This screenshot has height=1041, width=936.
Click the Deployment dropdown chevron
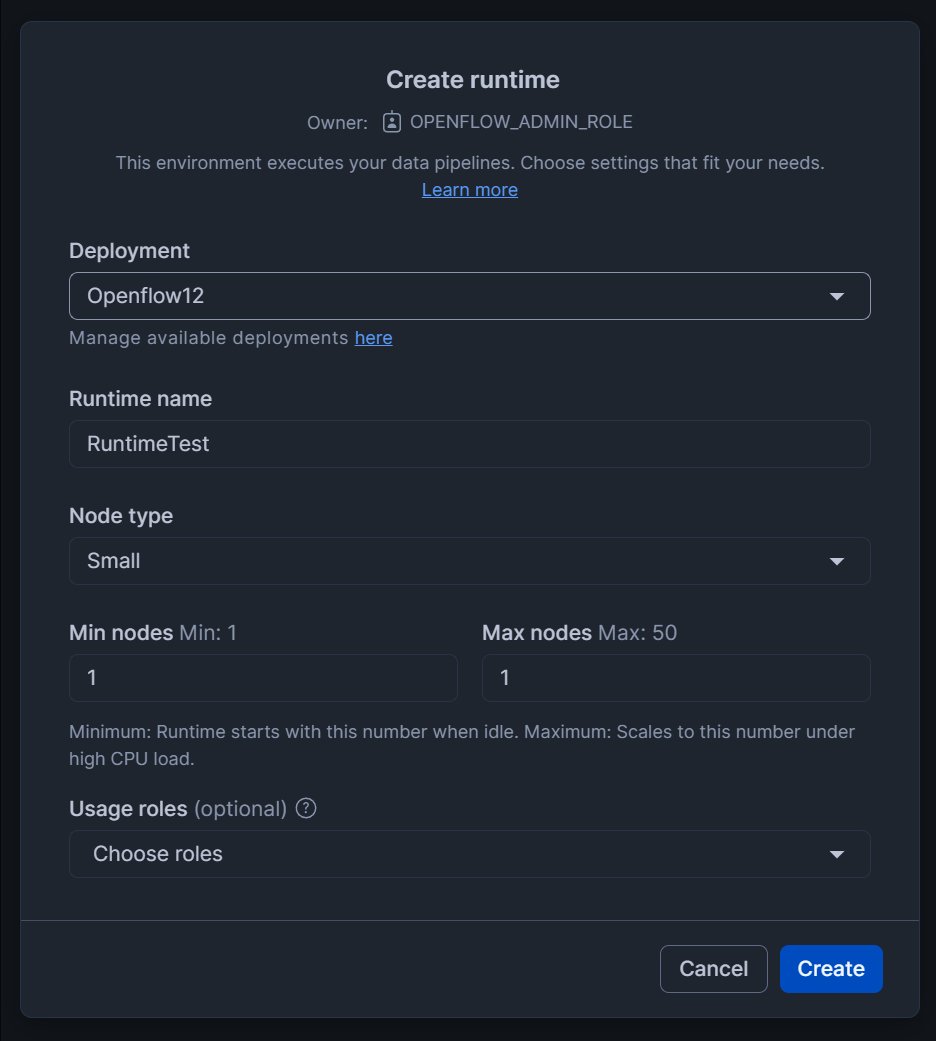tap(837, 296)
